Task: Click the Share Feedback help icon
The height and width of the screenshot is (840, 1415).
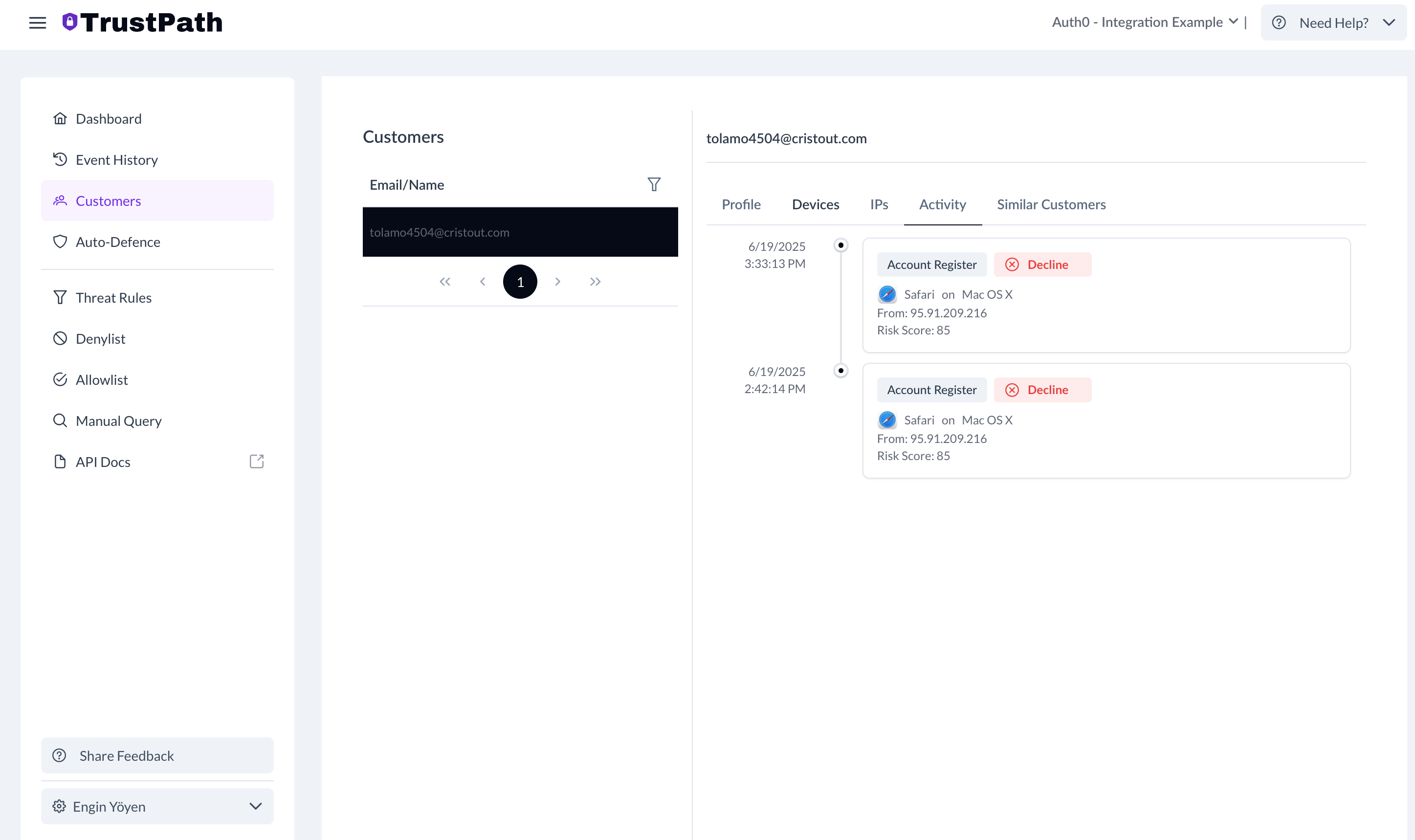Action: coord(60,755)
